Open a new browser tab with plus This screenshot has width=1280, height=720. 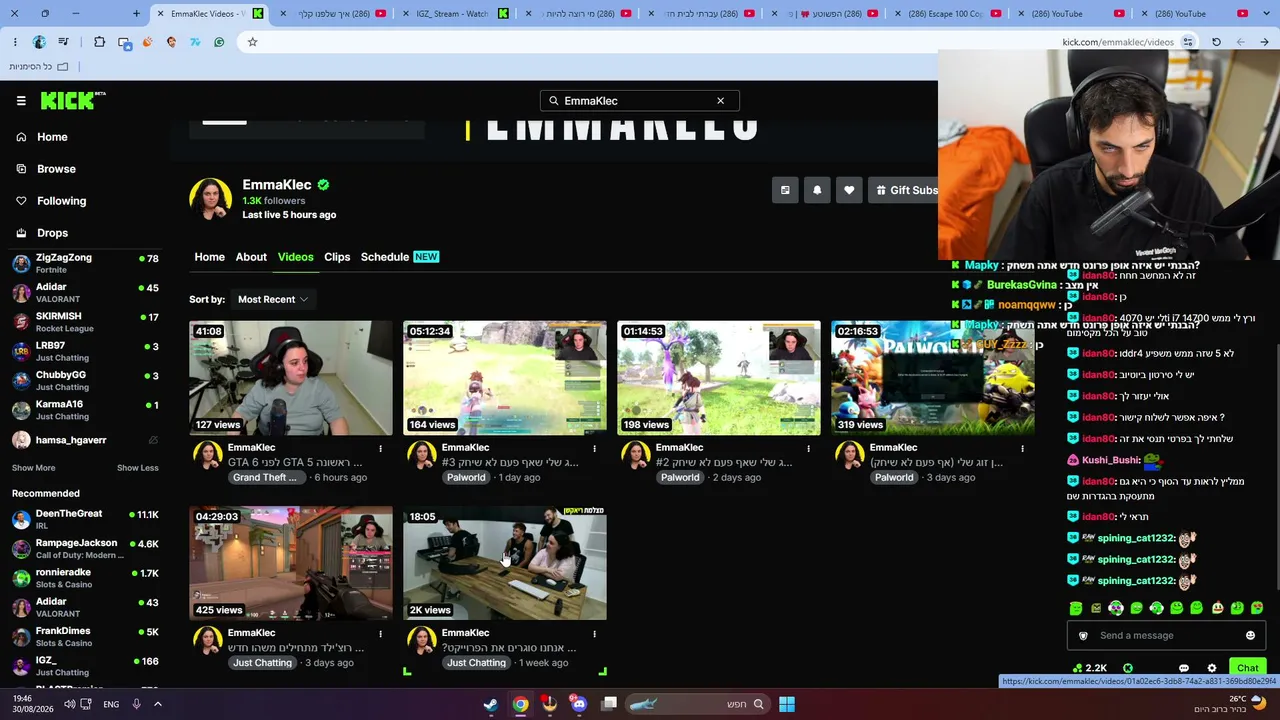pos(136,14)
